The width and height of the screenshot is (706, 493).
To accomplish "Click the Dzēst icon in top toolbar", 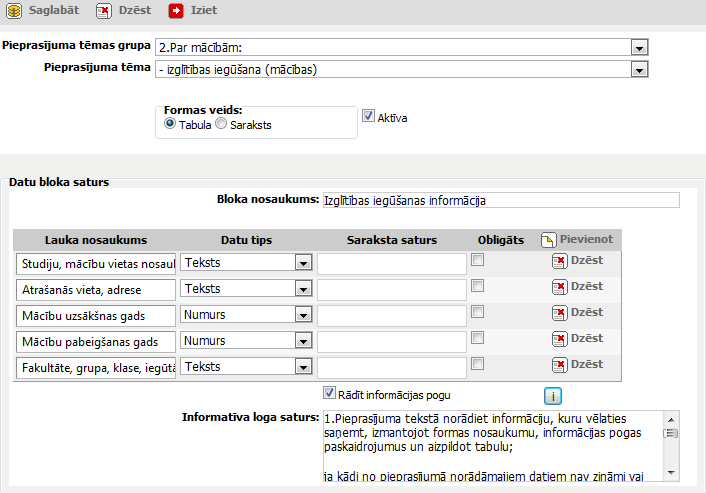I will pos(104,11).
